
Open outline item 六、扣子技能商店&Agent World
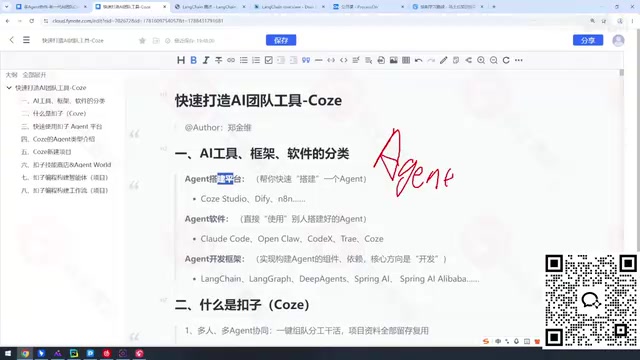click(x=66, y=165)
